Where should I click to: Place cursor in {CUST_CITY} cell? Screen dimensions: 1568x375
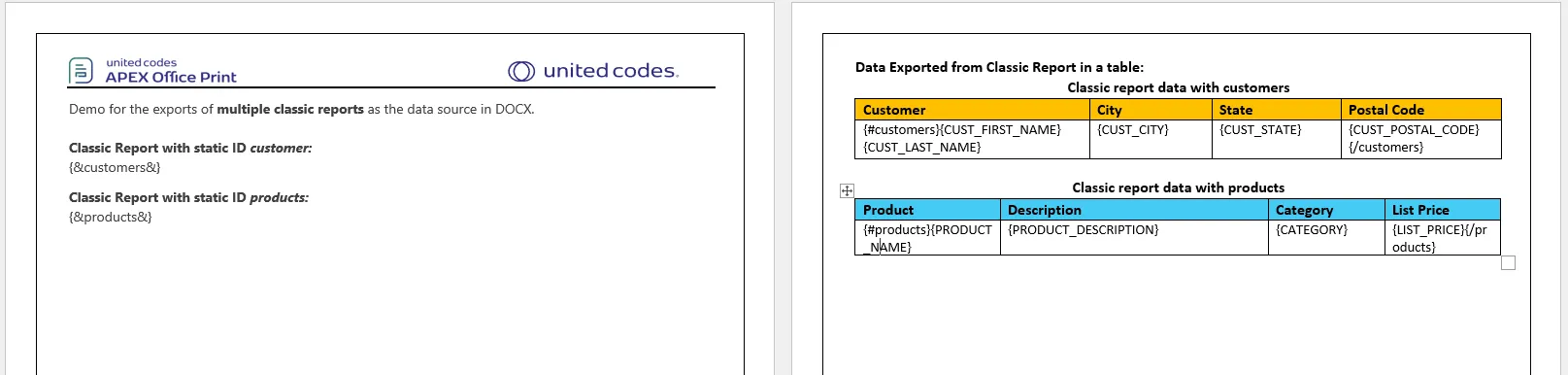tap(1151, 139)
